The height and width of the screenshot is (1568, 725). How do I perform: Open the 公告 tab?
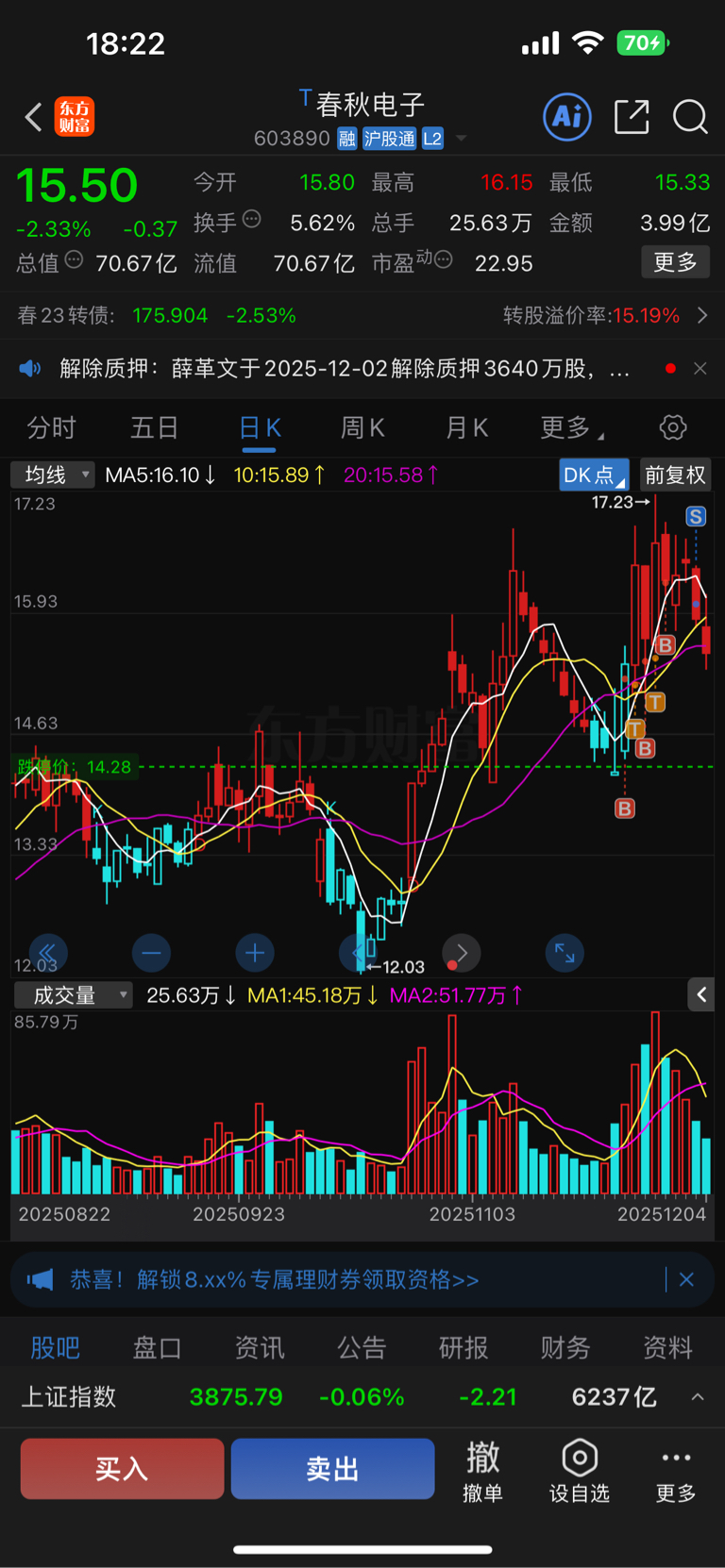pos(362,1347)
